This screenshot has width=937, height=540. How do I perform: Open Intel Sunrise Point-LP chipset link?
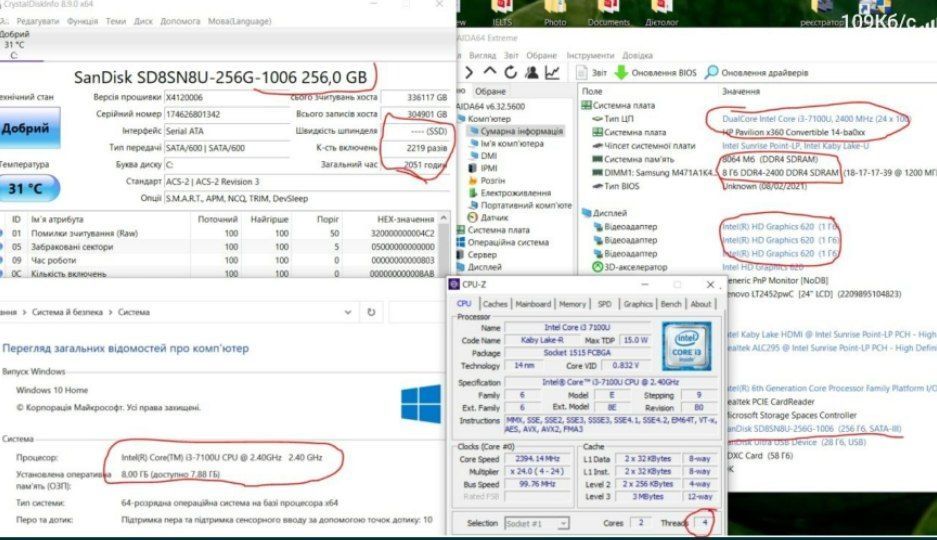coord(795,146)
